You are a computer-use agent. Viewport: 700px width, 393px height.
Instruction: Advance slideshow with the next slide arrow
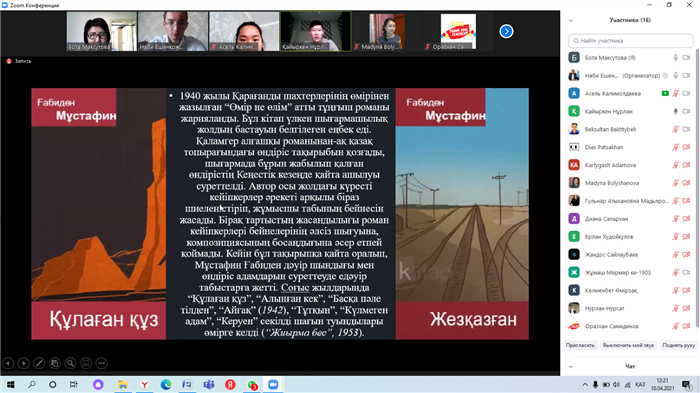click(x=24, y=364)
